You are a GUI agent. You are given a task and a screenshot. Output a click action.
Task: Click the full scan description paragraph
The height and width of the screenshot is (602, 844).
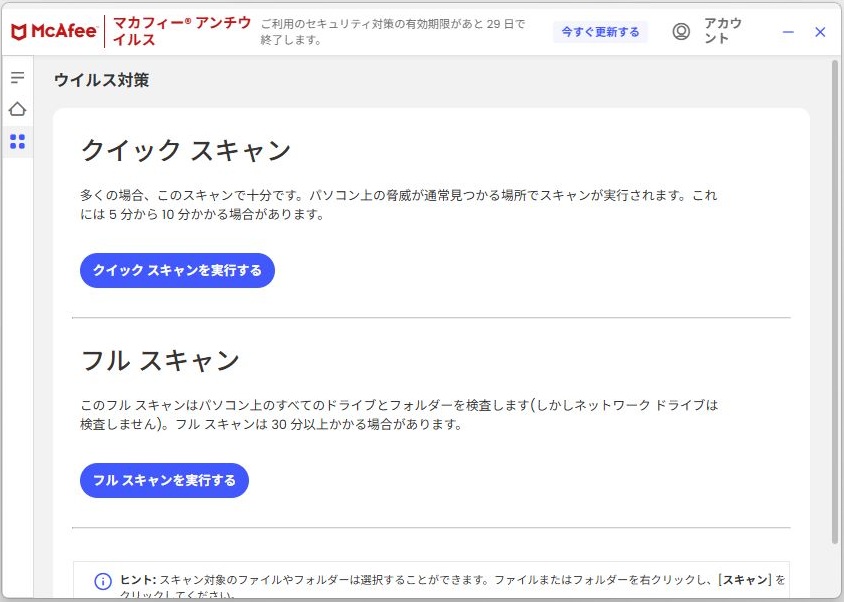click(399, 415)
